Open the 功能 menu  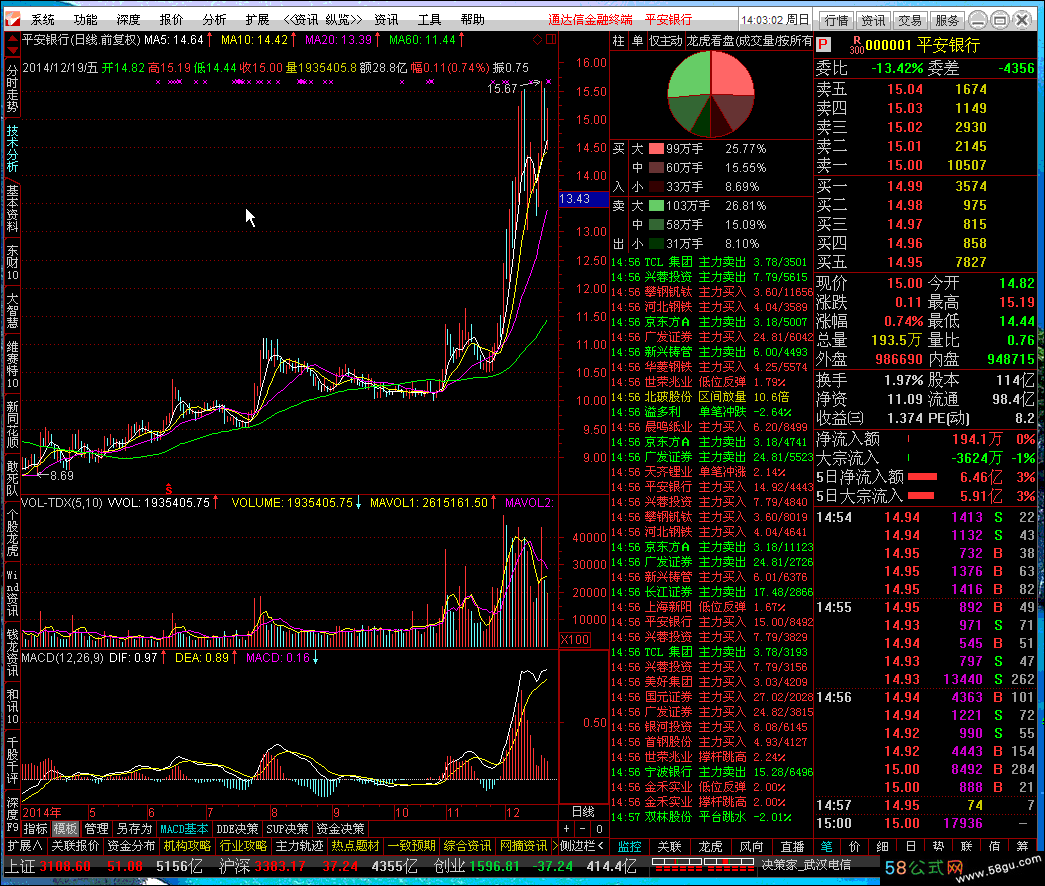pyautogui.click(x=85, y=19)
